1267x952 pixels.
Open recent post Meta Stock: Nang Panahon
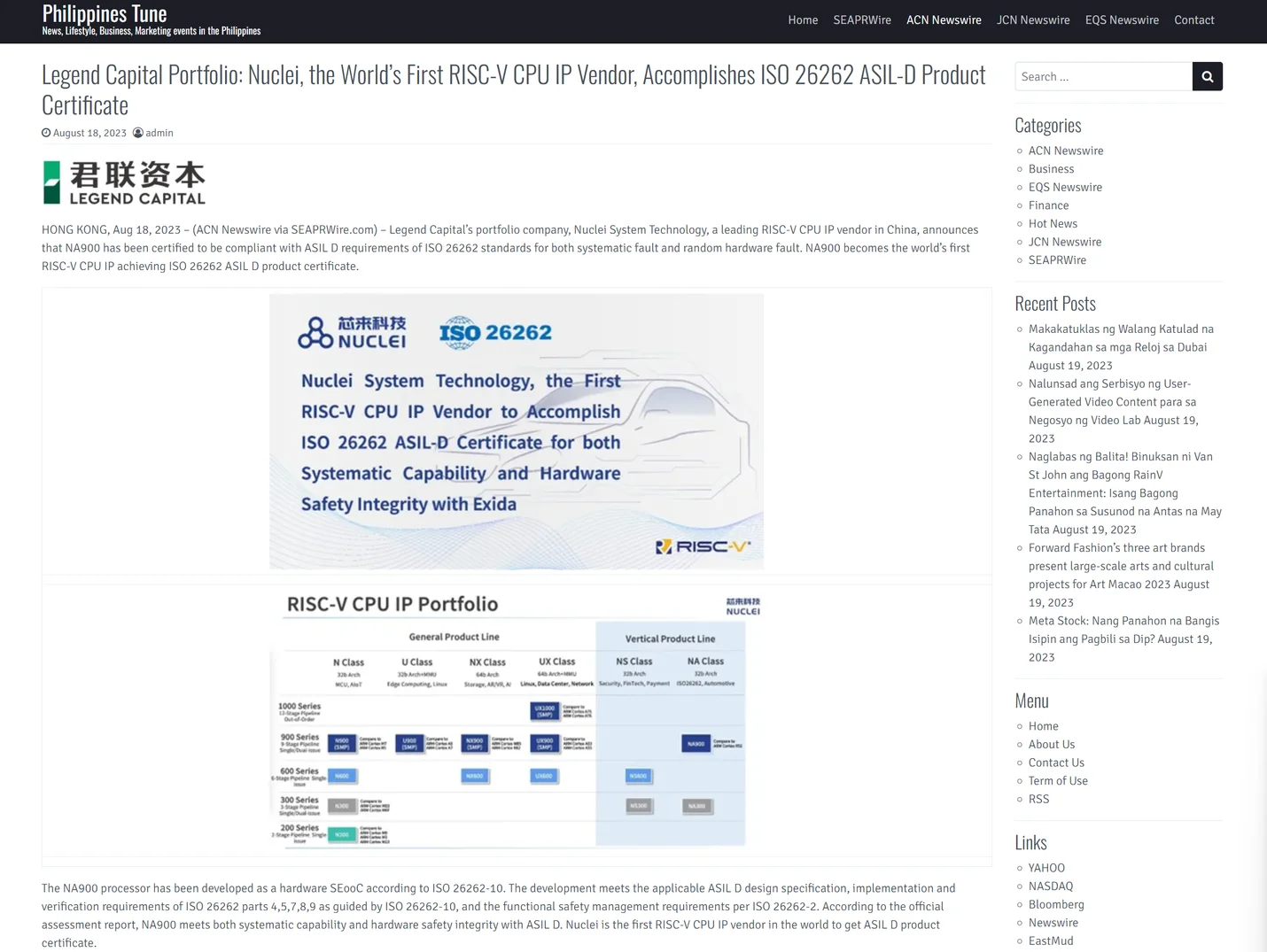tap(1123, 630)
